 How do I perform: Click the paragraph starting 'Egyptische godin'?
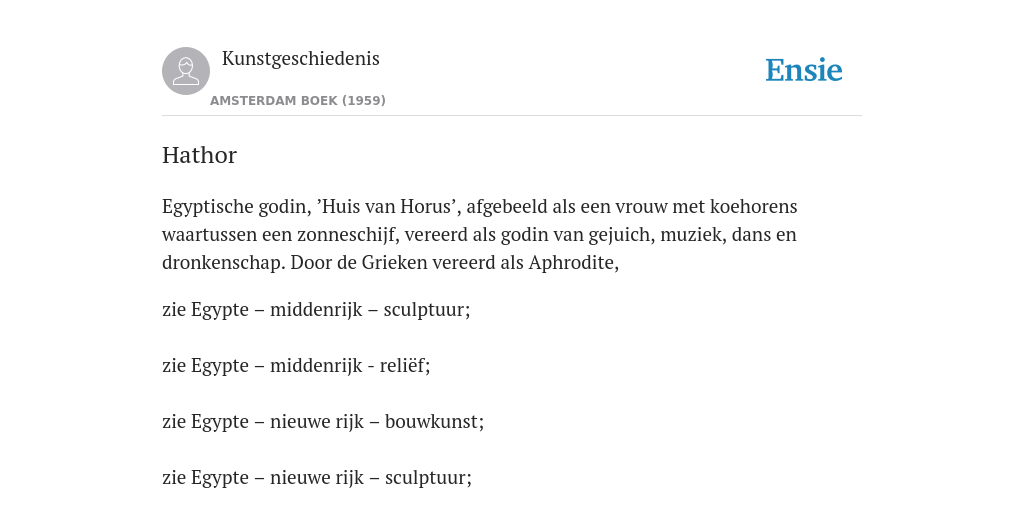(479, 234)
